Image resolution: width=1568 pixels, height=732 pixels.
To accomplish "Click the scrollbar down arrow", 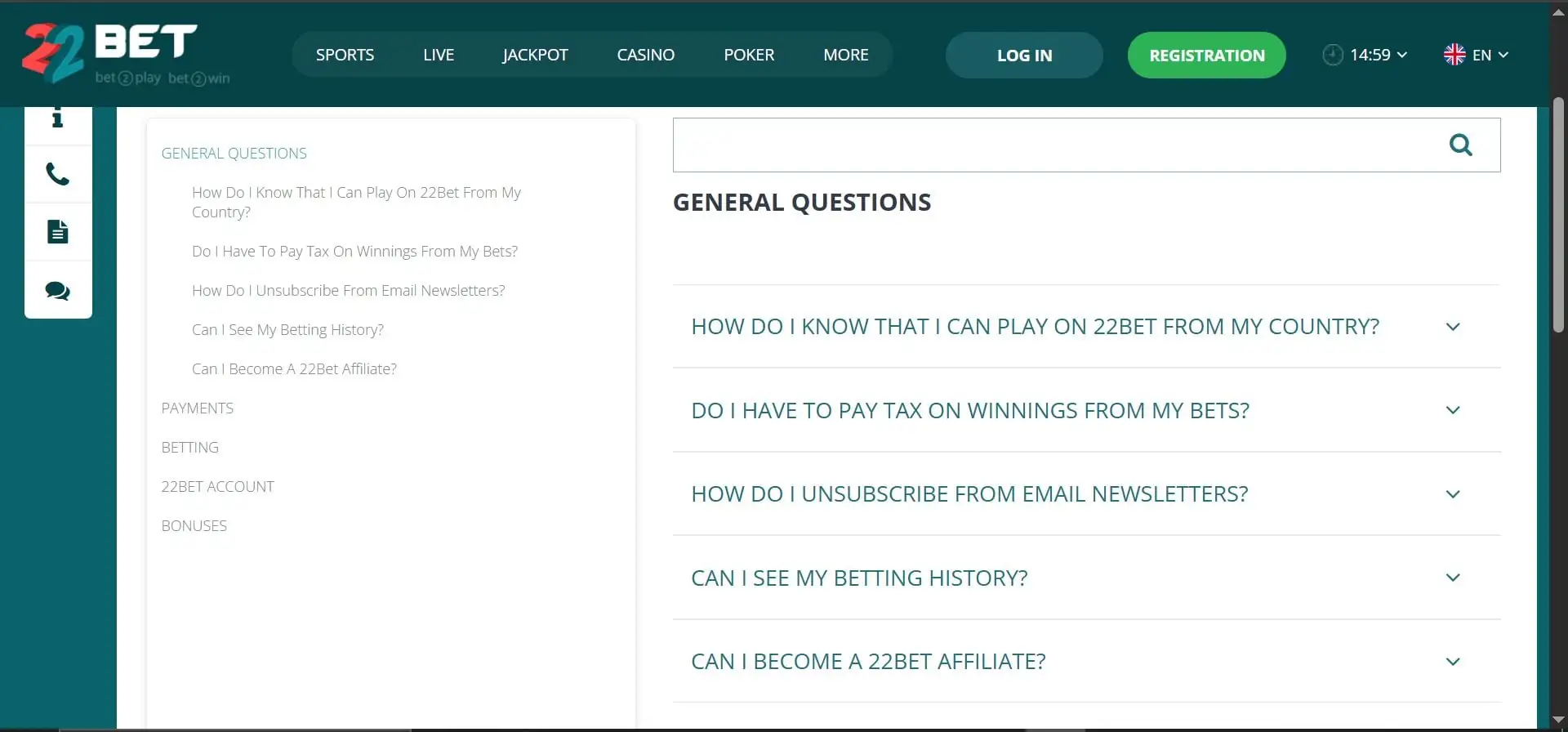I will pos(1558,721).
